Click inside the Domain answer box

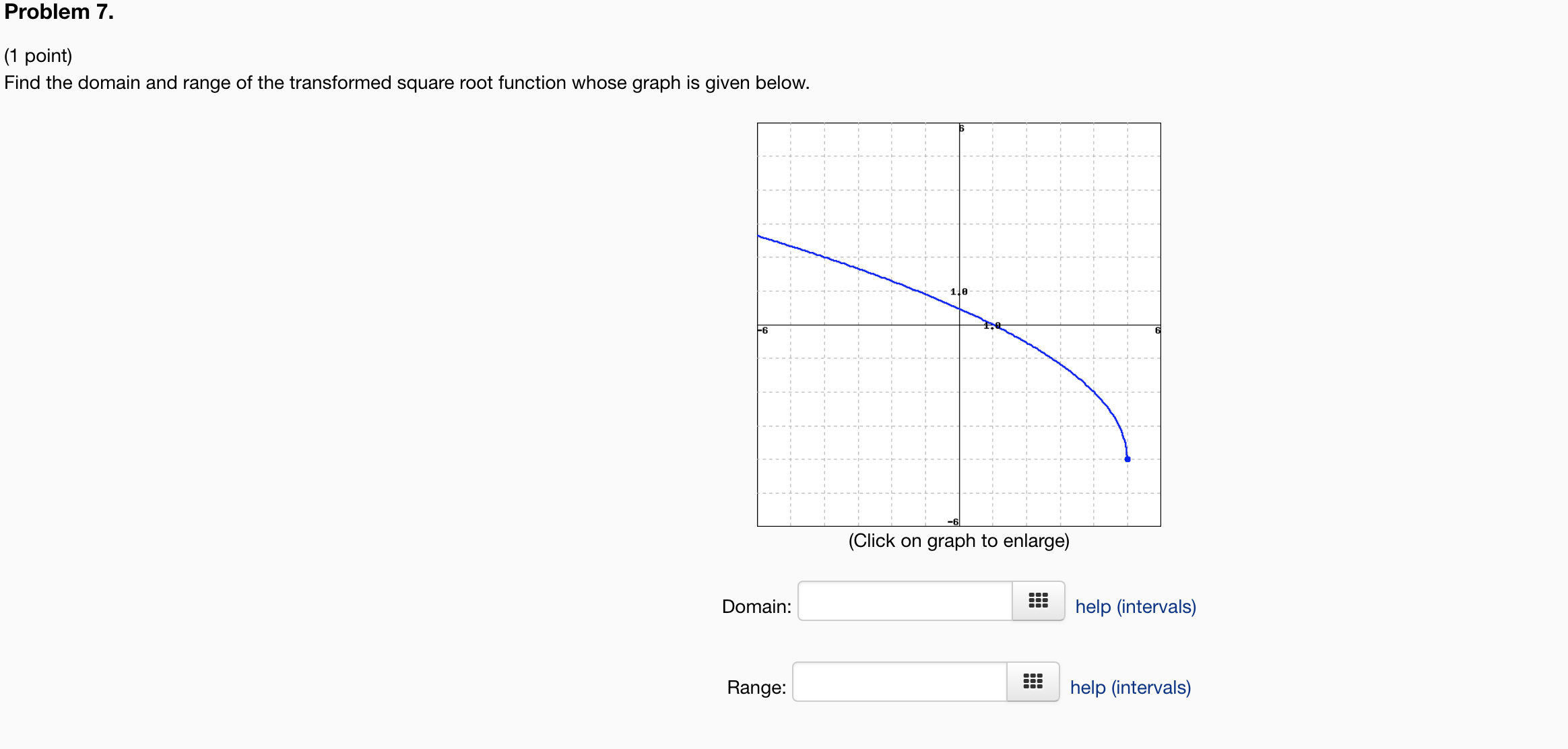click(x=903, y=601)
